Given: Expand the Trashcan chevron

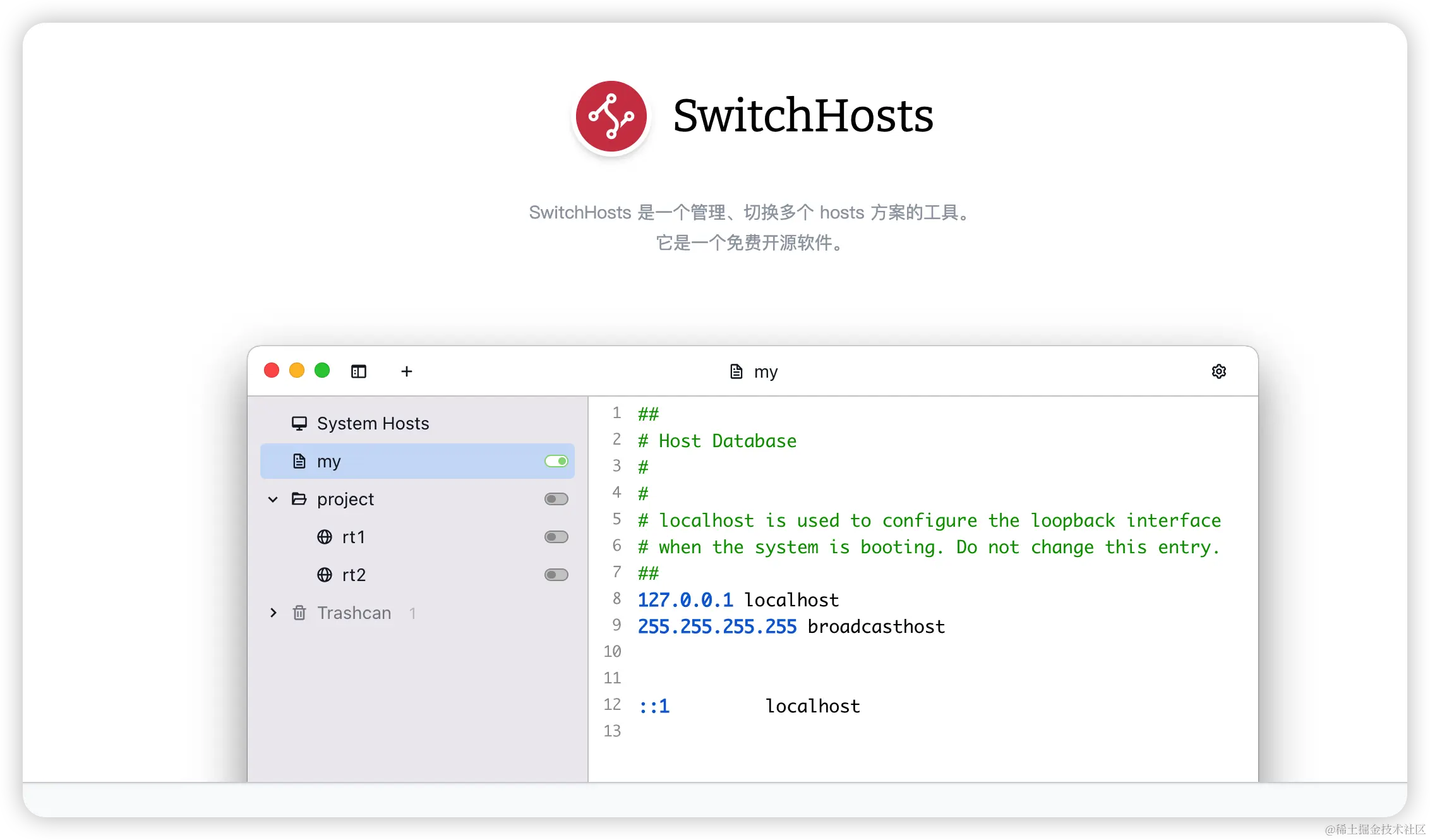Looking at the screenshot, I should [x=273, y=613].
